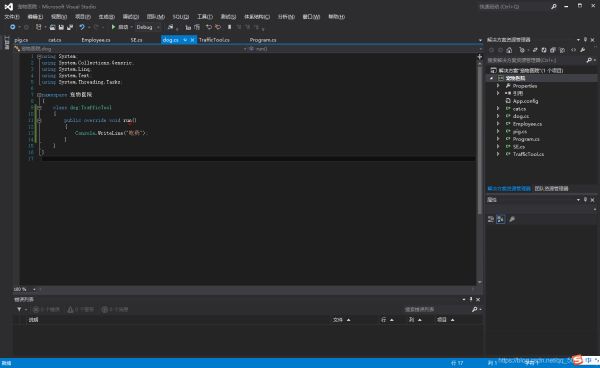Switch to the Employee.cs editor tab
600x368 pixels.
point(96,40)
